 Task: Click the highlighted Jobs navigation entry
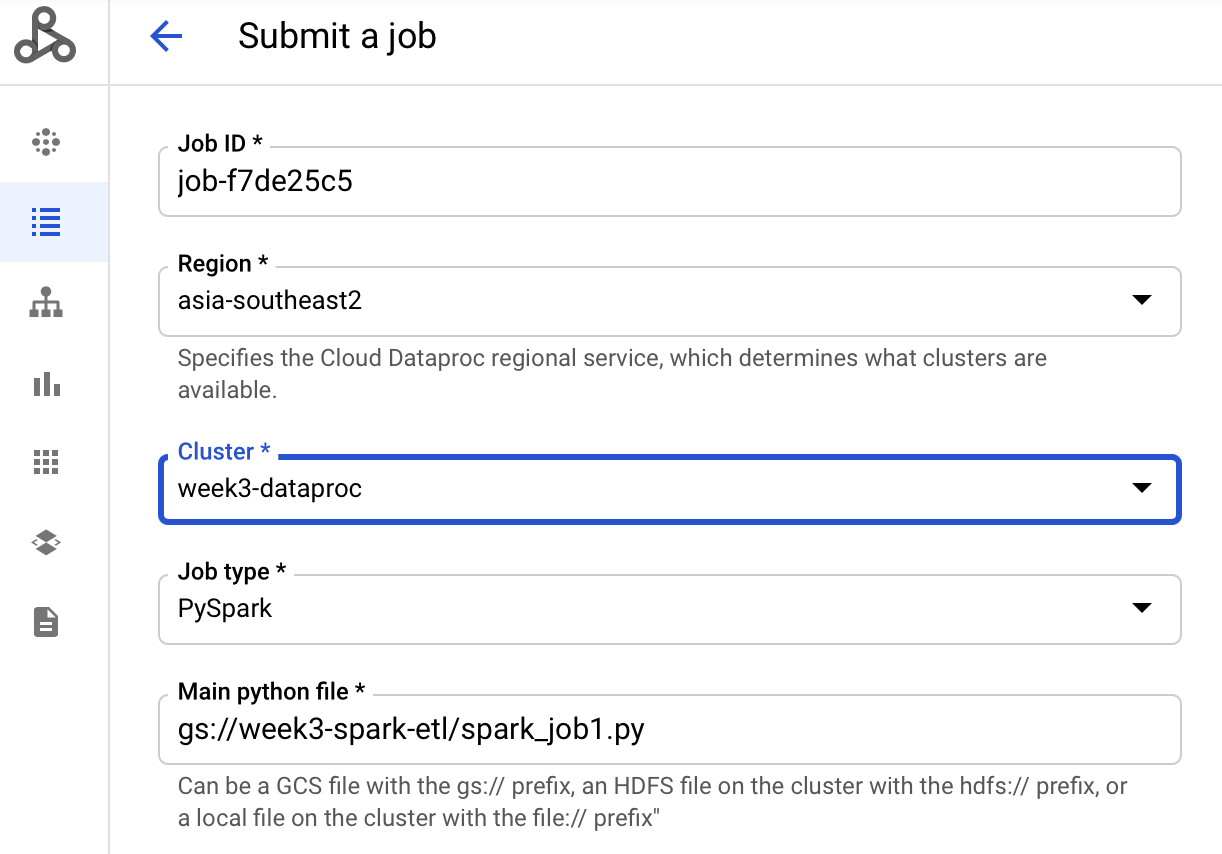click(x=45, y=223)
